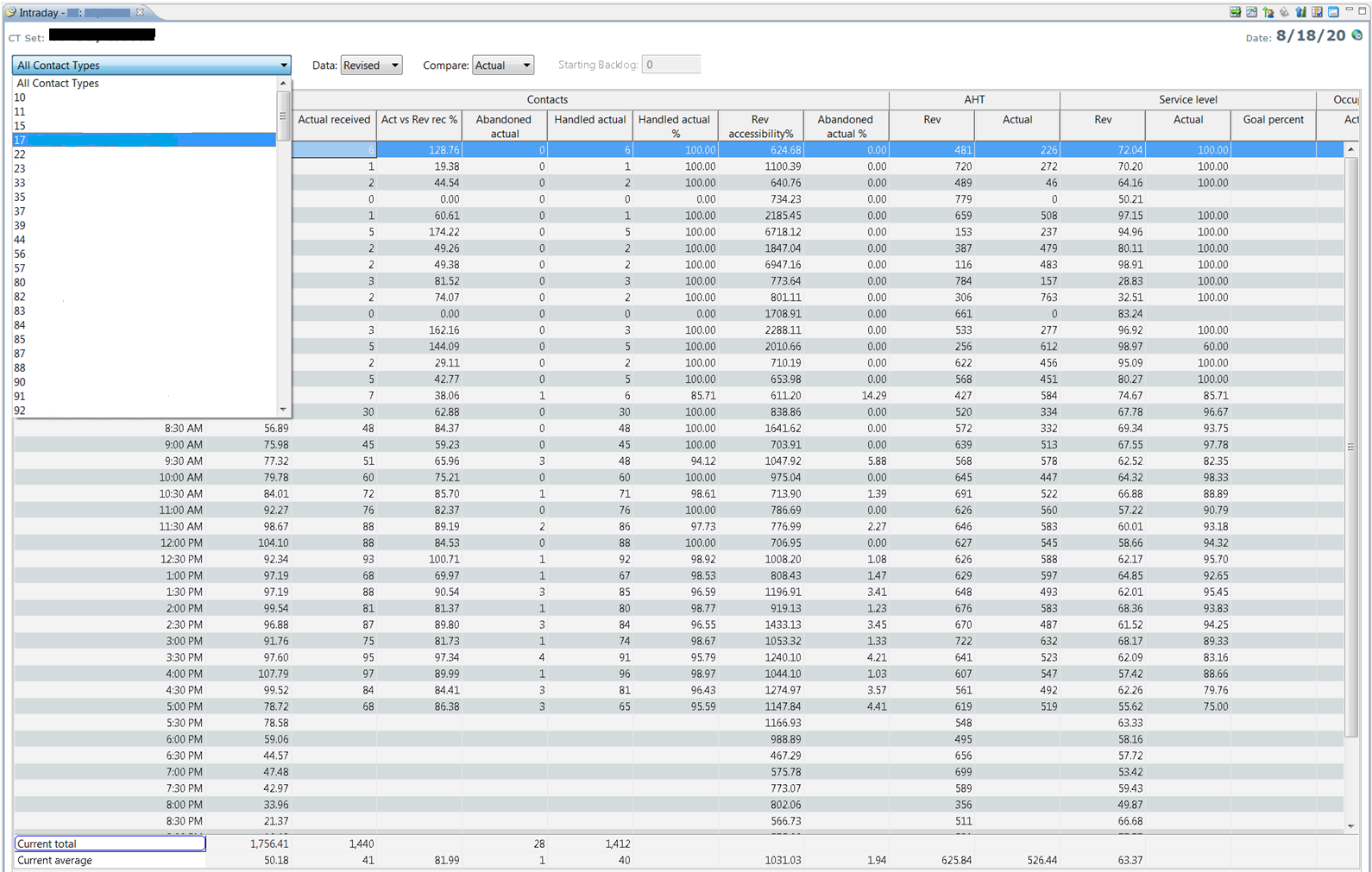Click the green arrow export icon
This screenshot has height=872, width=1372.
(1236, 12)
